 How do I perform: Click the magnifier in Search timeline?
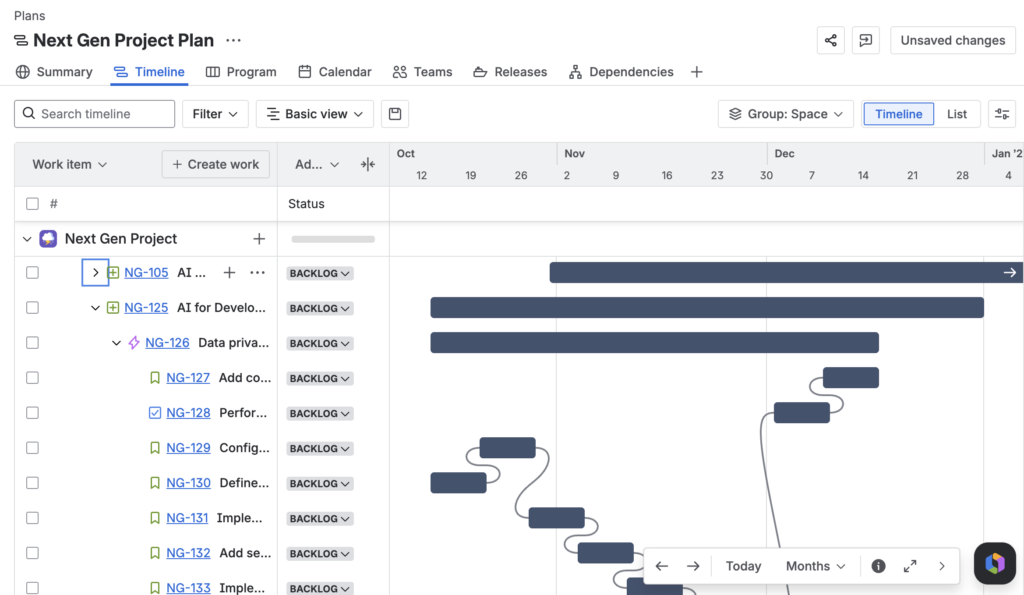pyautogui.click(x=29, y=114)
